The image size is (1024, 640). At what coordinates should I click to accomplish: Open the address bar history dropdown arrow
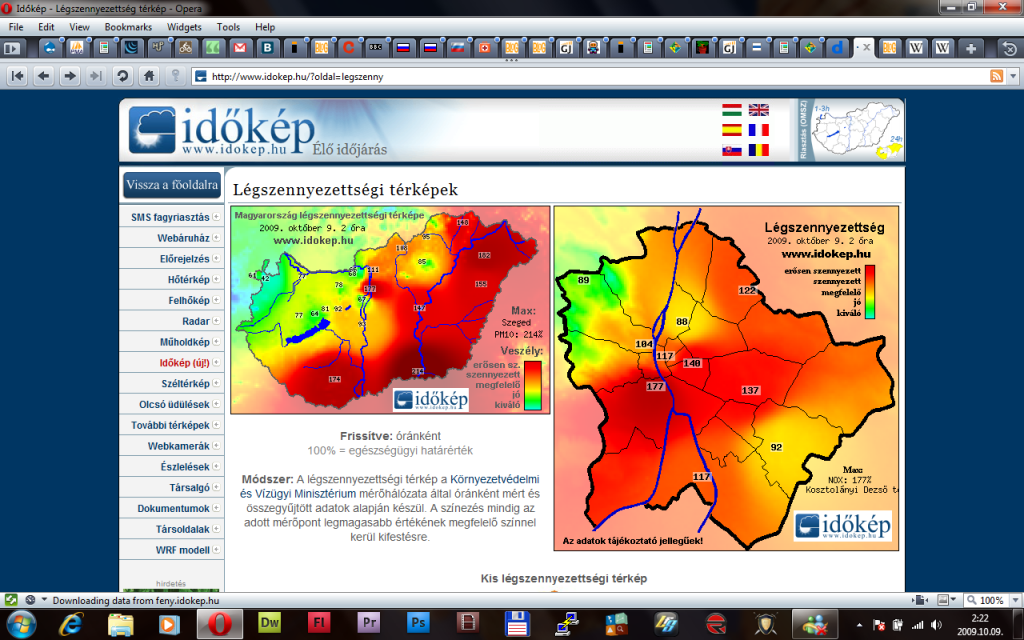click(x=1012, y=76)
